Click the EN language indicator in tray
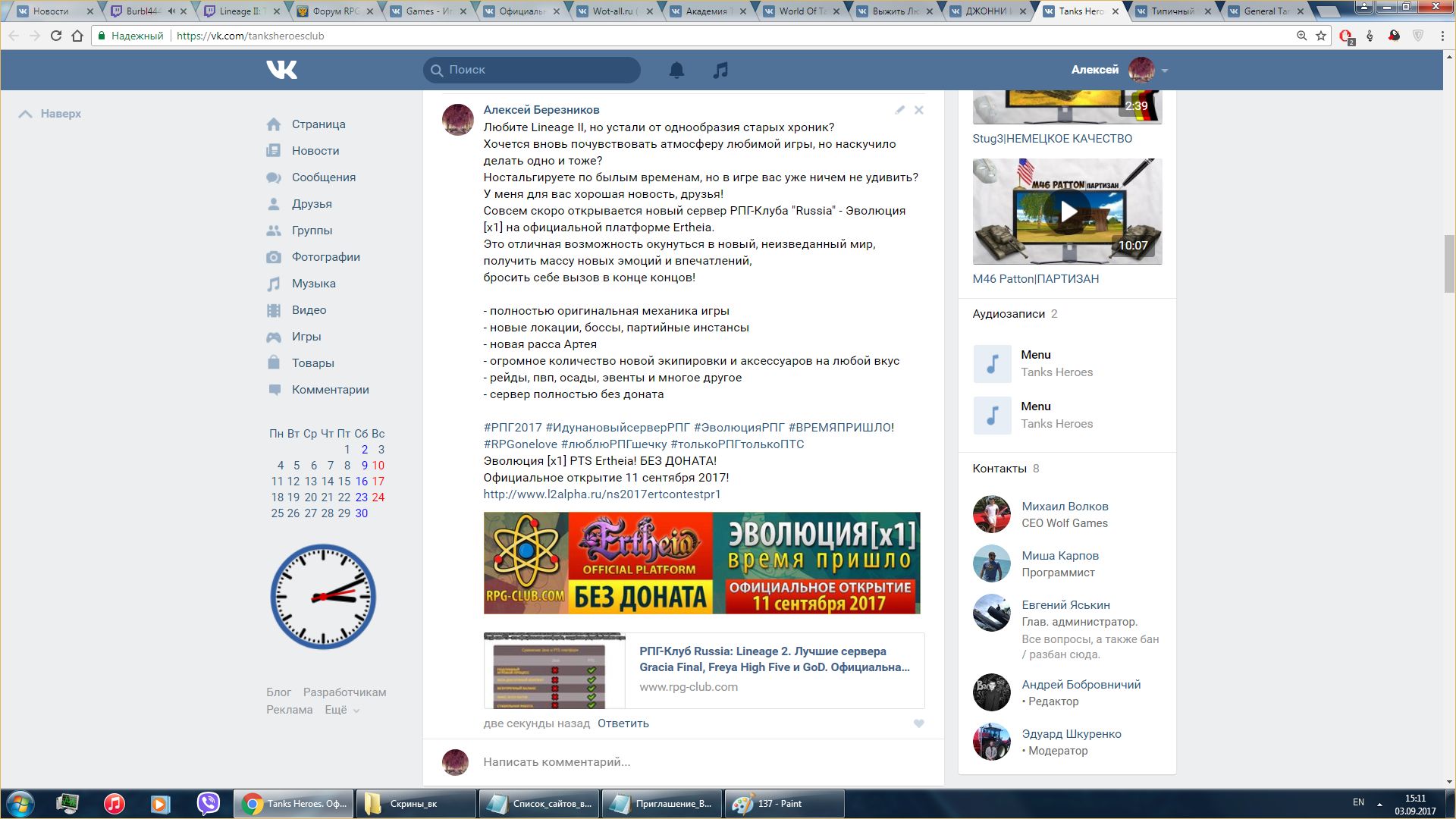 [x=1358, y=802]
